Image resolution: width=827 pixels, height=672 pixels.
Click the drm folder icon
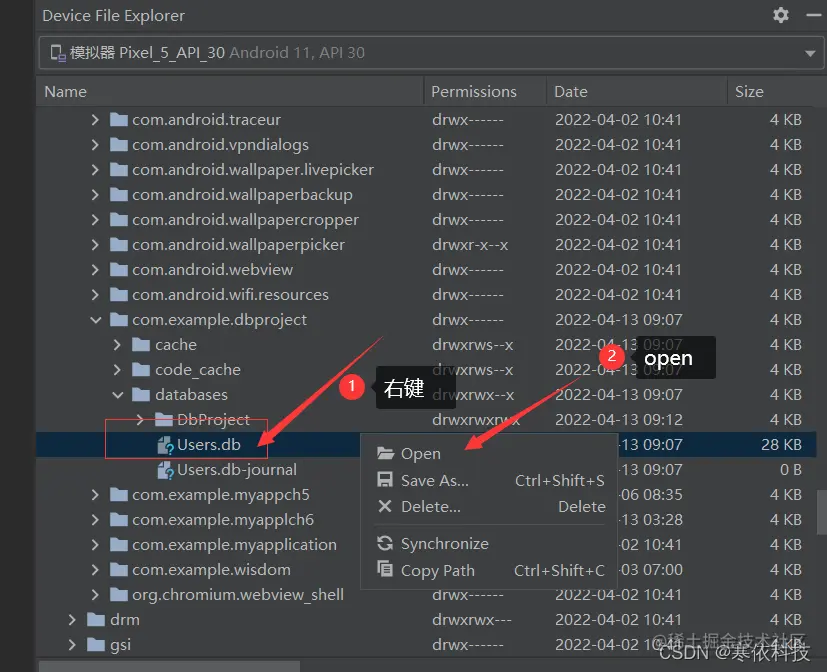[95, 620]
